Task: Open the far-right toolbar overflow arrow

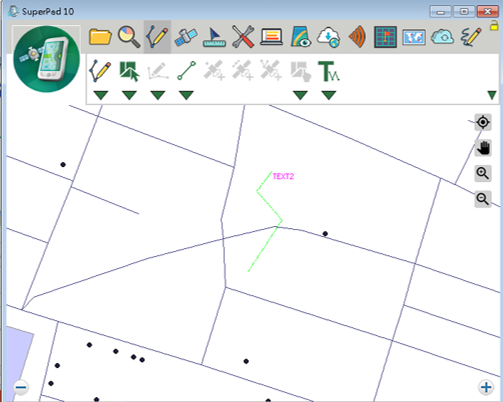Action: click(492, 95)
